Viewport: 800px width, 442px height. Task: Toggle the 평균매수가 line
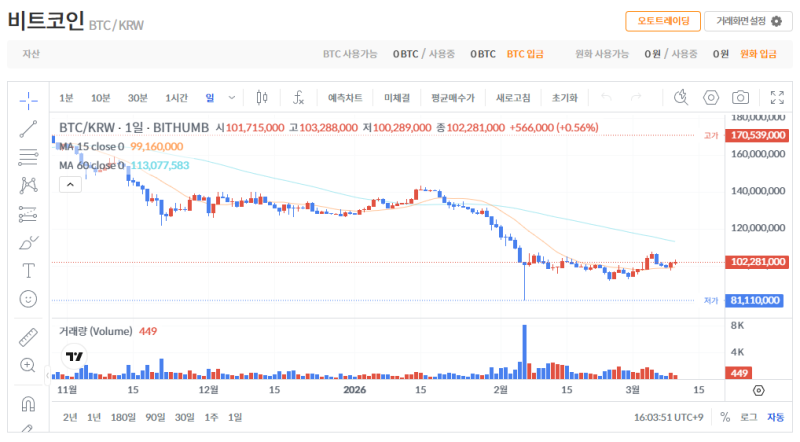point(453,98)
